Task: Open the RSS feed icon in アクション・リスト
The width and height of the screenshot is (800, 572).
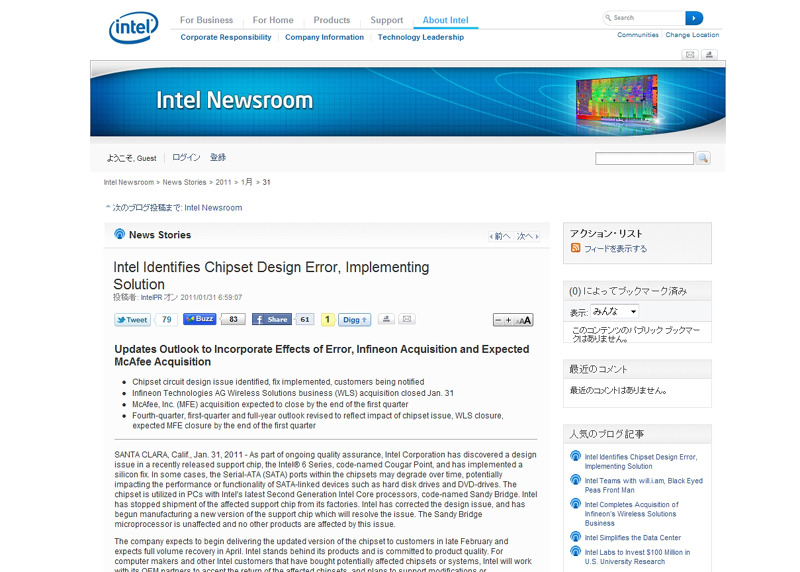Action: pyautogui.click(x=576, y=248)
